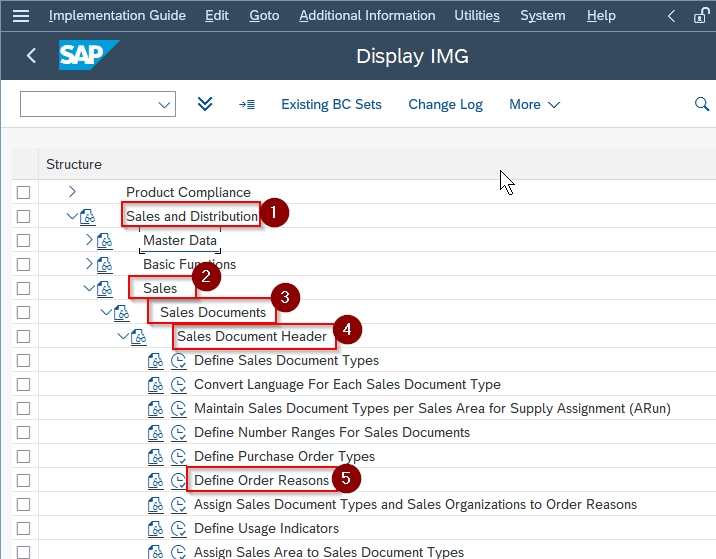This screenshot has height=559, width=716.
Task: Open documentation icon for Basic Functions
Action: pos(105,264)
